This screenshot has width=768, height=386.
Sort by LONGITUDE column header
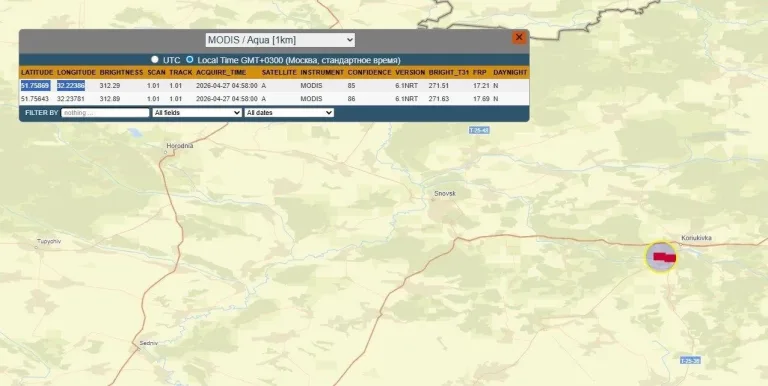(x=76, y=72)
